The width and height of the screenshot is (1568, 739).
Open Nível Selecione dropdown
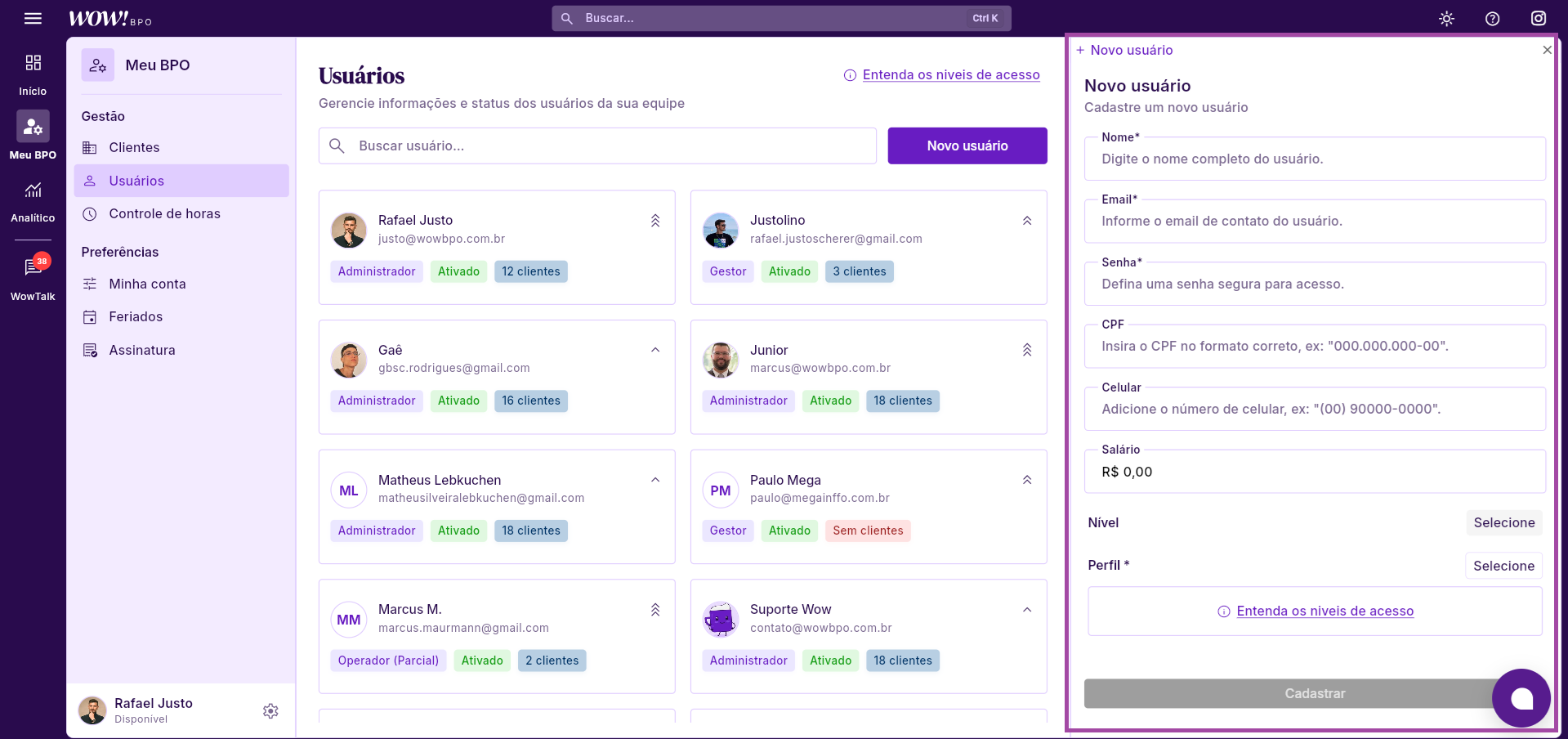pos(1503,522)
